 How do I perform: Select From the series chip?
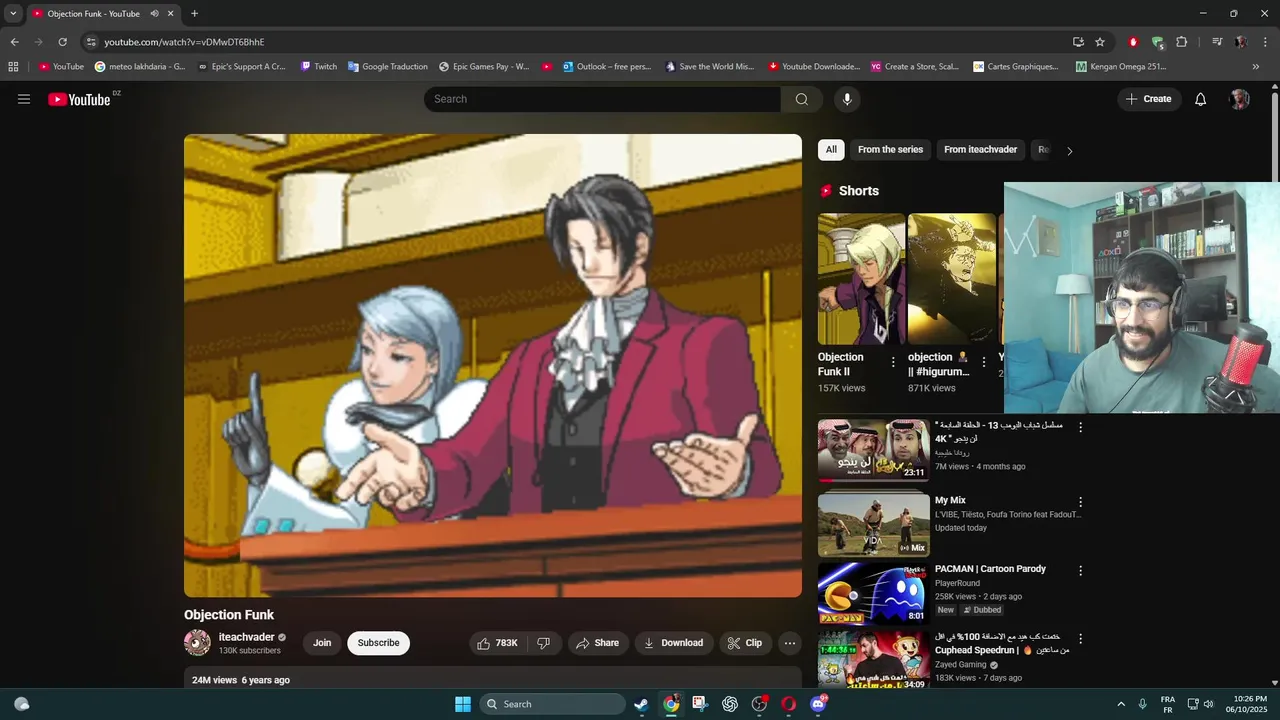[x=890, y=150]
